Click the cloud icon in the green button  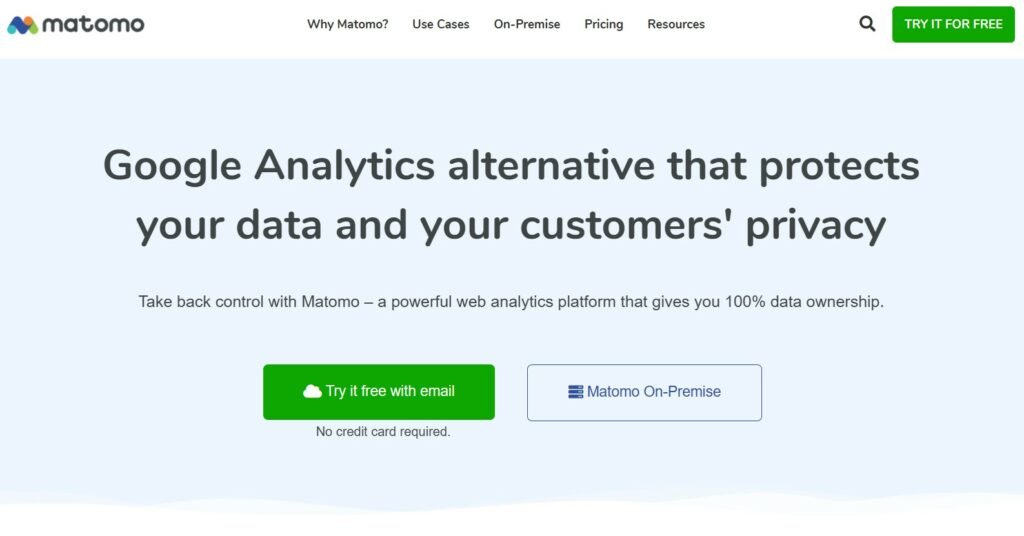point(312,391)
